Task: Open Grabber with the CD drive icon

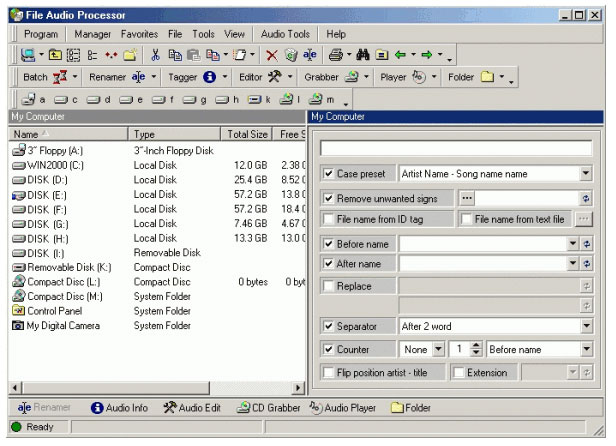Action: [x=351, y=77]
